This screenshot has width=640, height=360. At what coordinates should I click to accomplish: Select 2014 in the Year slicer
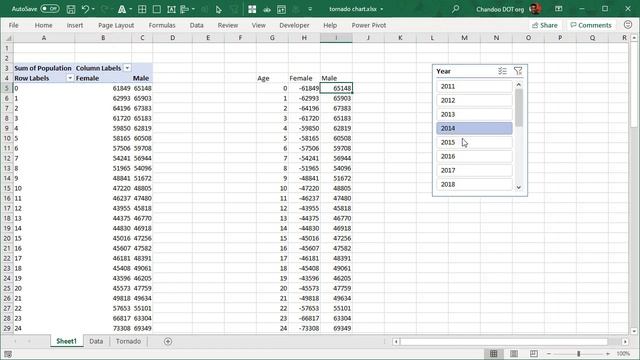click(x=474, y=128)
